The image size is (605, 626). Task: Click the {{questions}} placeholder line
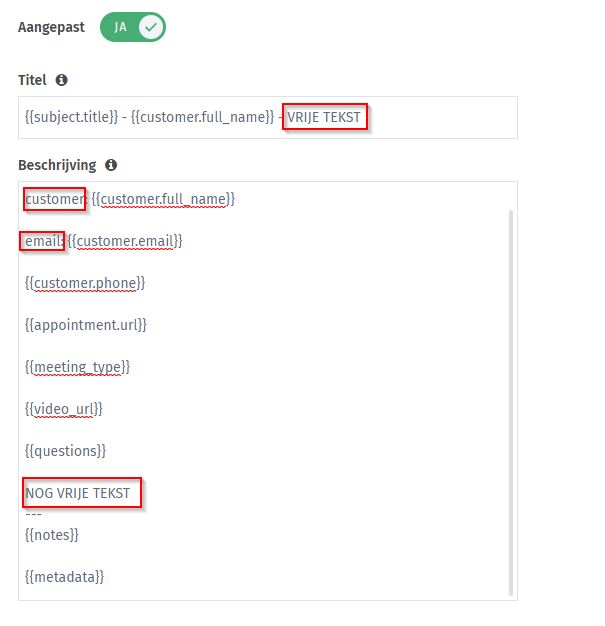pyautogui.click(x=65, y=451)
